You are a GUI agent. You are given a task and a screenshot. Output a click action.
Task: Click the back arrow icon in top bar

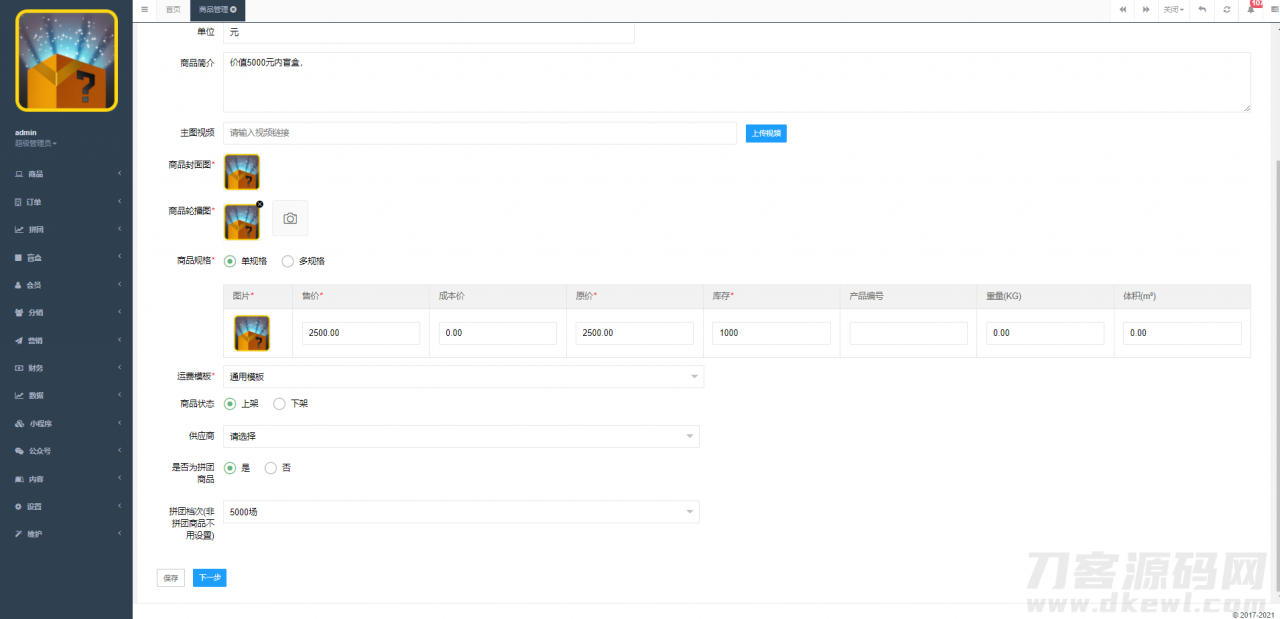(1202, 9)
